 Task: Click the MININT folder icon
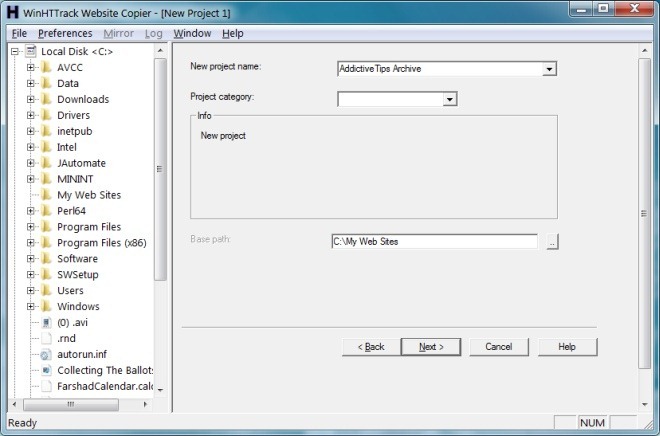point(46,179)
